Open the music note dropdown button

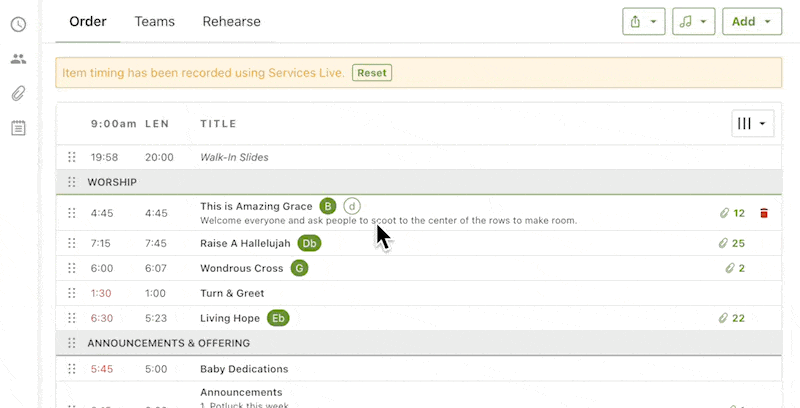(693, 21)
